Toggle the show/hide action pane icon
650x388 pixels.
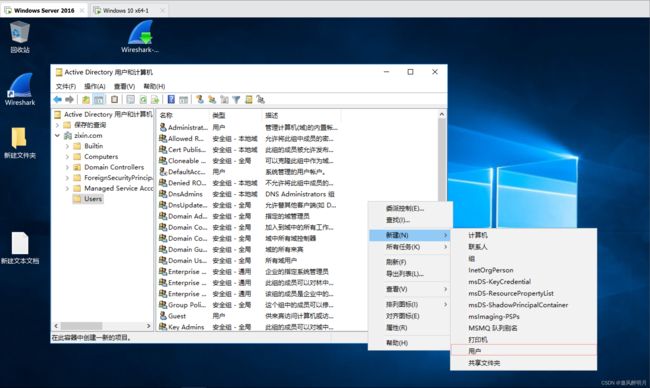click(x=184, y=99)
